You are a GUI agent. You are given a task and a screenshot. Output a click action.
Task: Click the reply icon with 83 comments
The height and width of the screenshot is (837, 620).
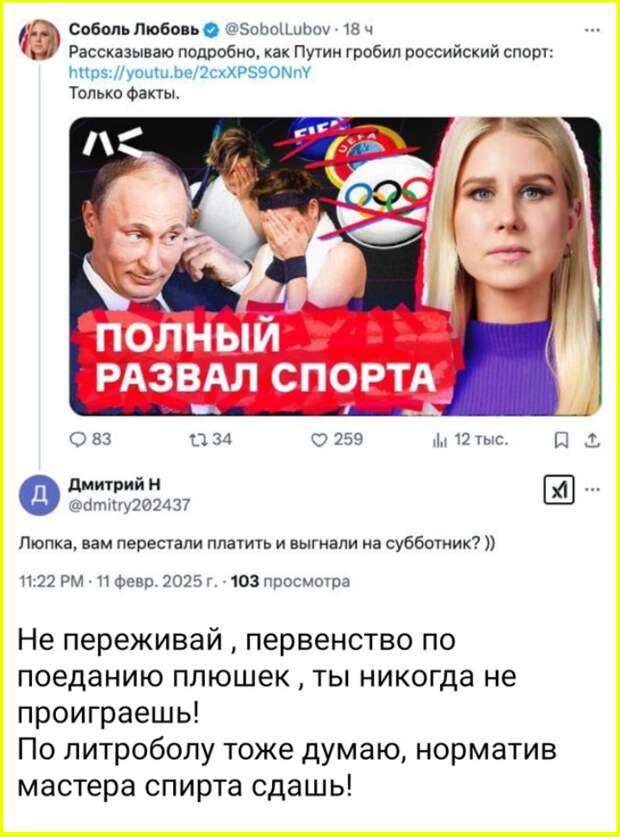[78, 440]
